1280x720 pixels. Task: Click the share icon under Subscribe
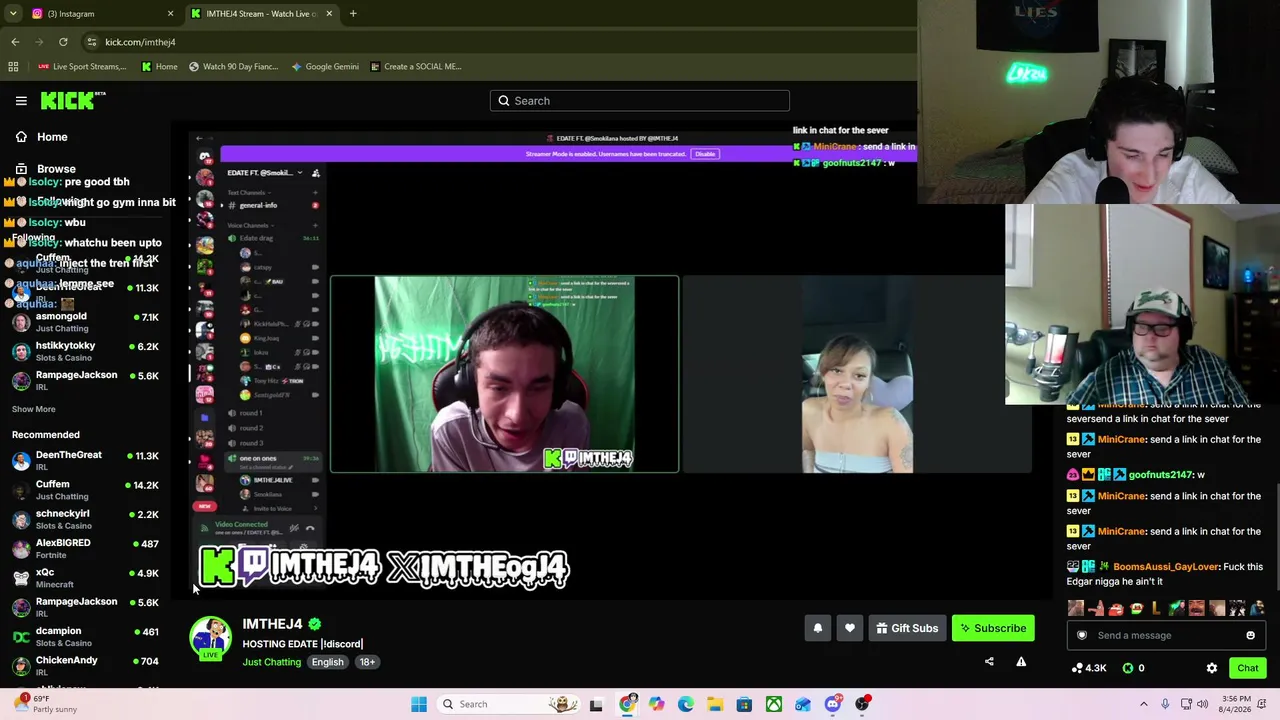point(989,661)
